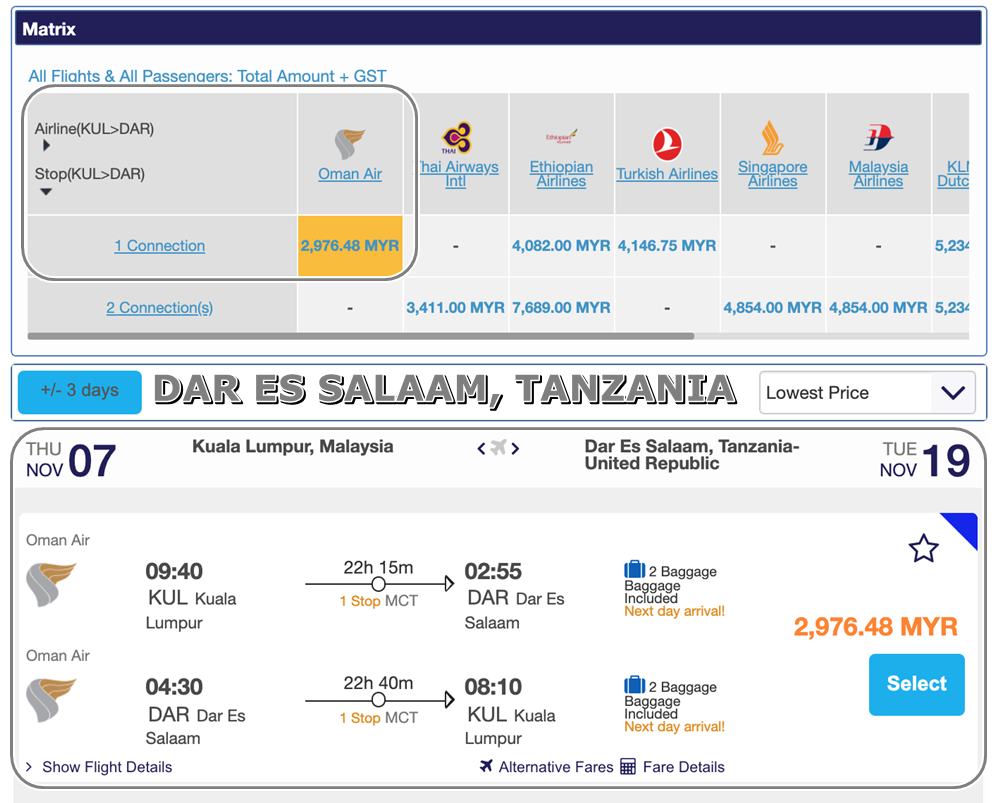Open the Malaysia Airlines link
The width and height of the screenshot is (1000, 803).
tap(878, 173)
